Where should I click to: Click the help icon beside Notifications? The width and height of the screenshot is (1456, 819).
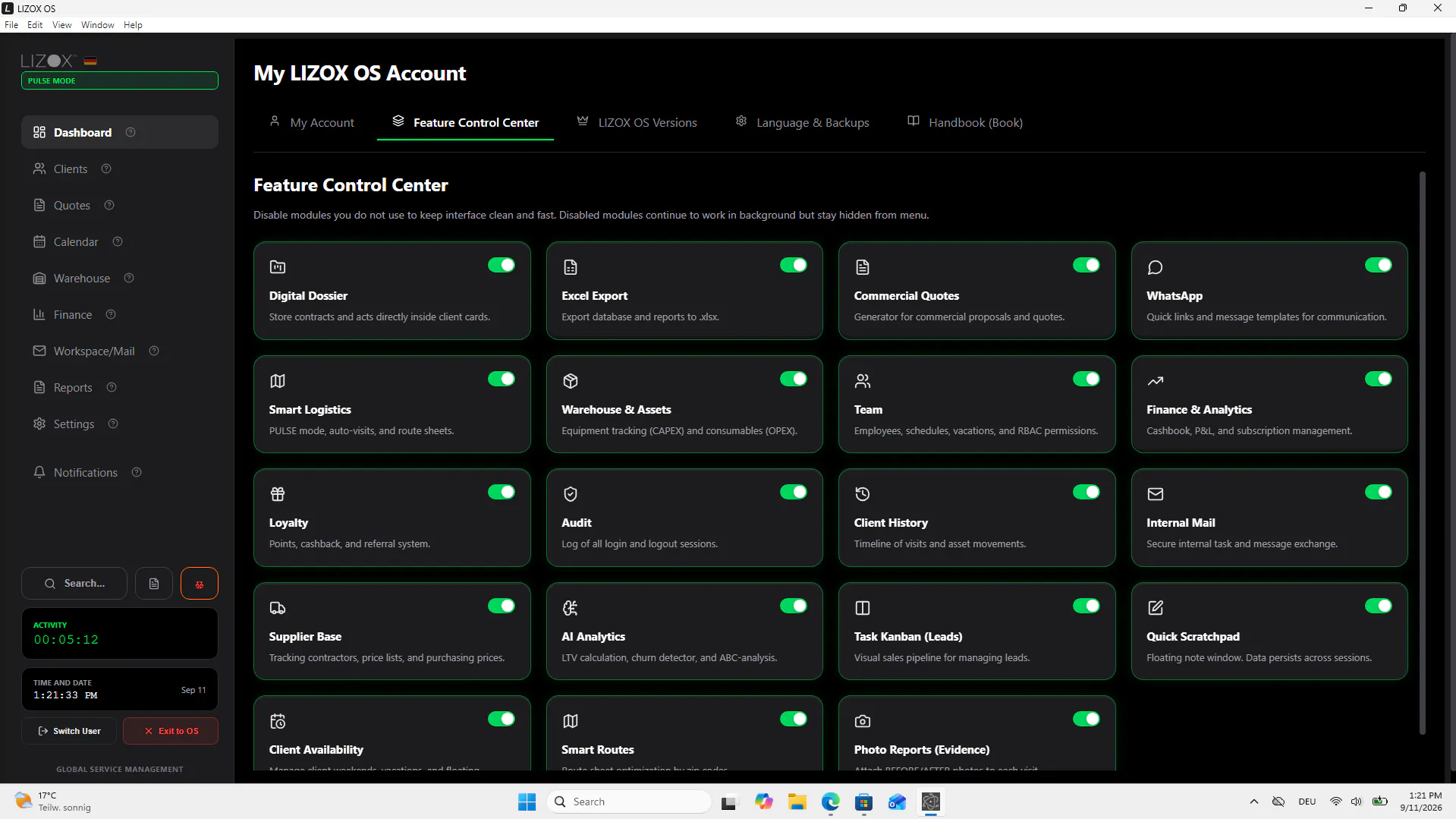tap(137, 472)
